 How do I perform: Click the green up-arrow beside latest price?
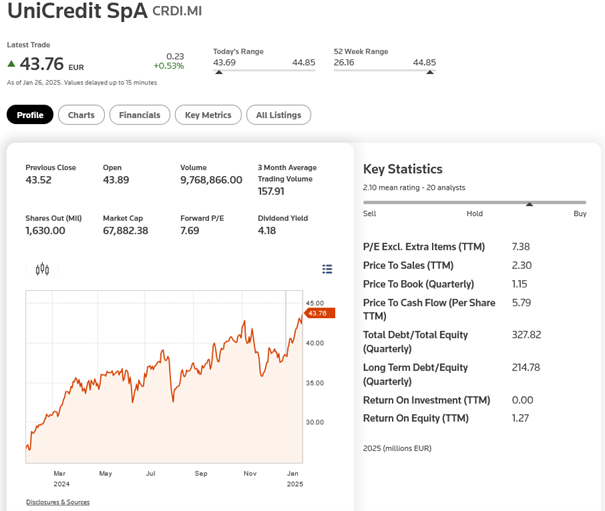coord(12,64)
